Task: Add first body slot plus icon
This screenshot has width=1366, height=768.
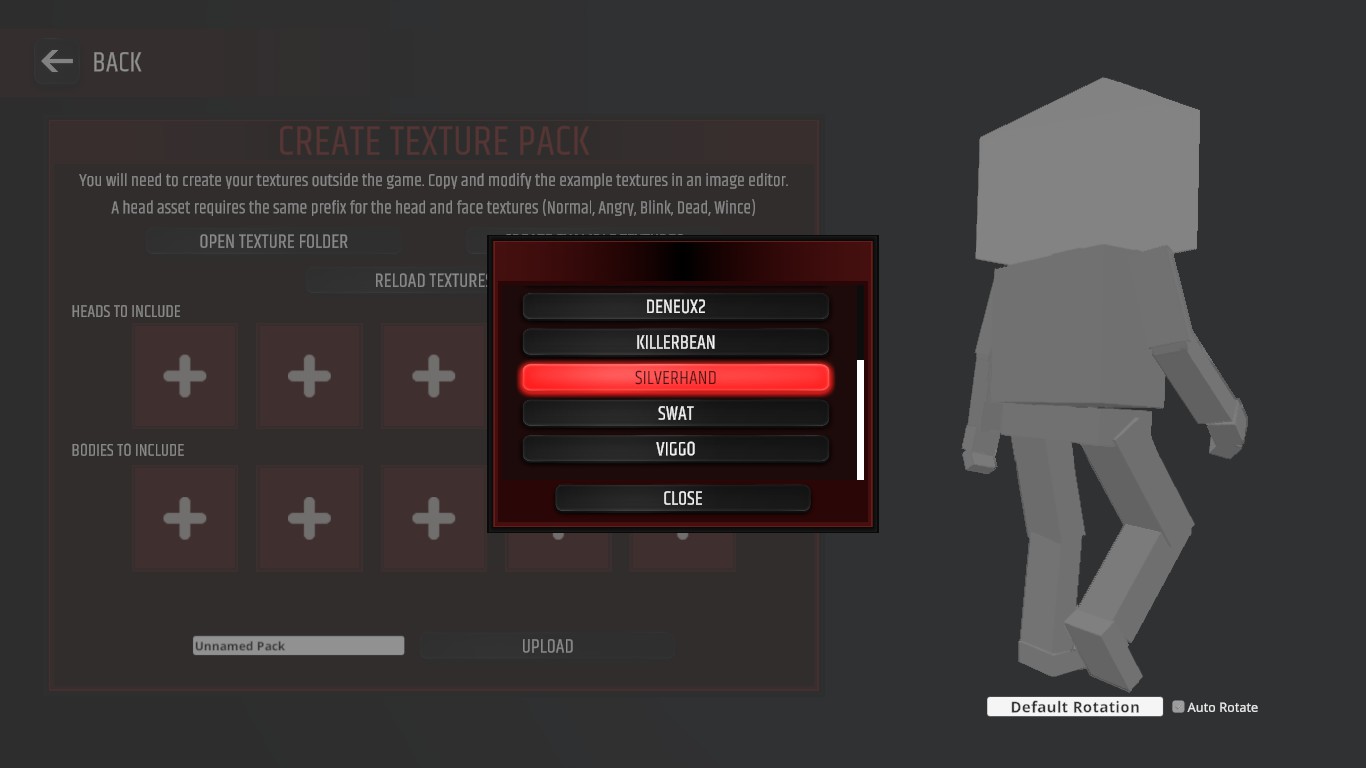Action: coord(185,518)
